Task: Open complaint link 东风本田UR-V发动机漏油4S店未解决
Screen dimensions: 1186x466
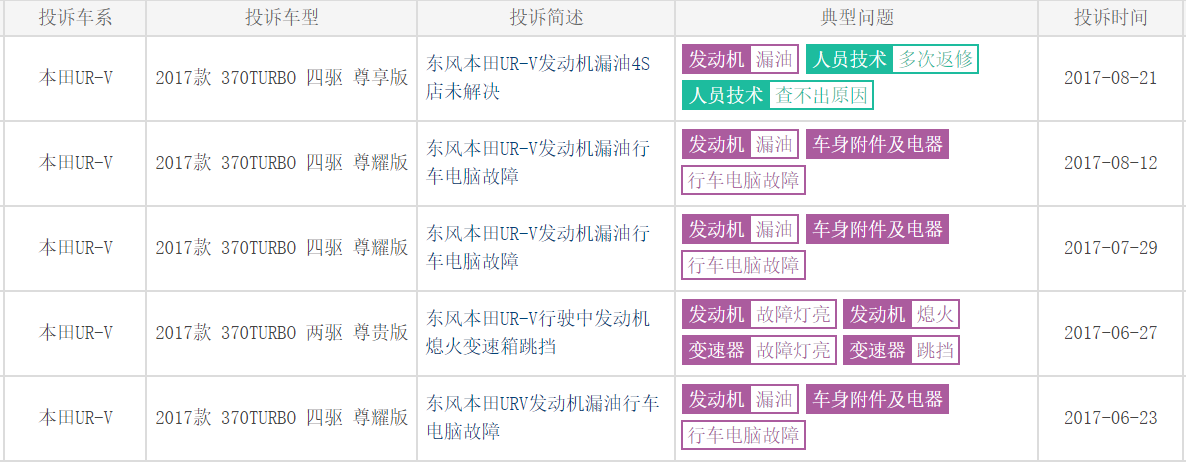Action: (x=538, y=78)
